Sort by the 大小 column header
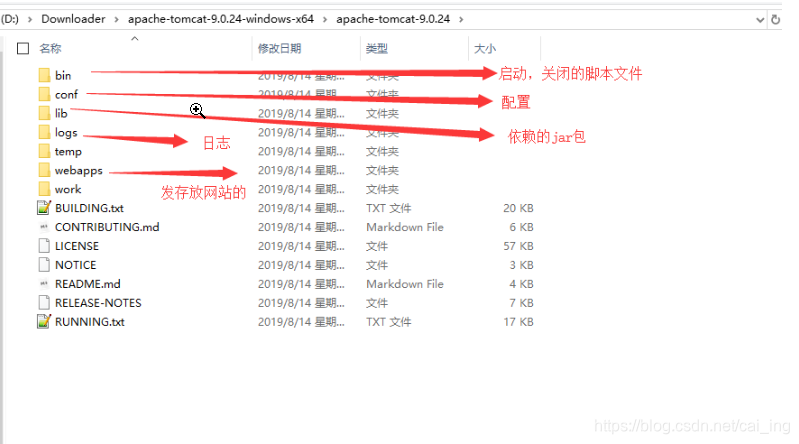This screenshot has height=444, width=799. (485, 48)
